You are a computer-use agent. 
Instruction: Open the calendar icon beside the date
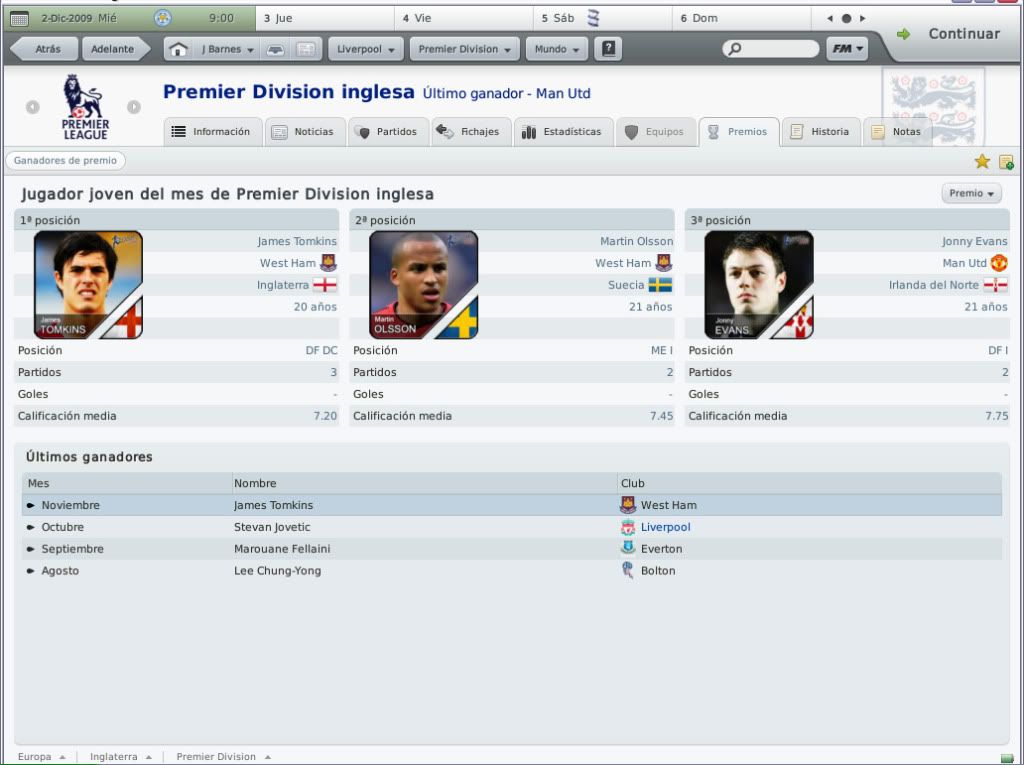pyautogui.click(x=20, y=18)
